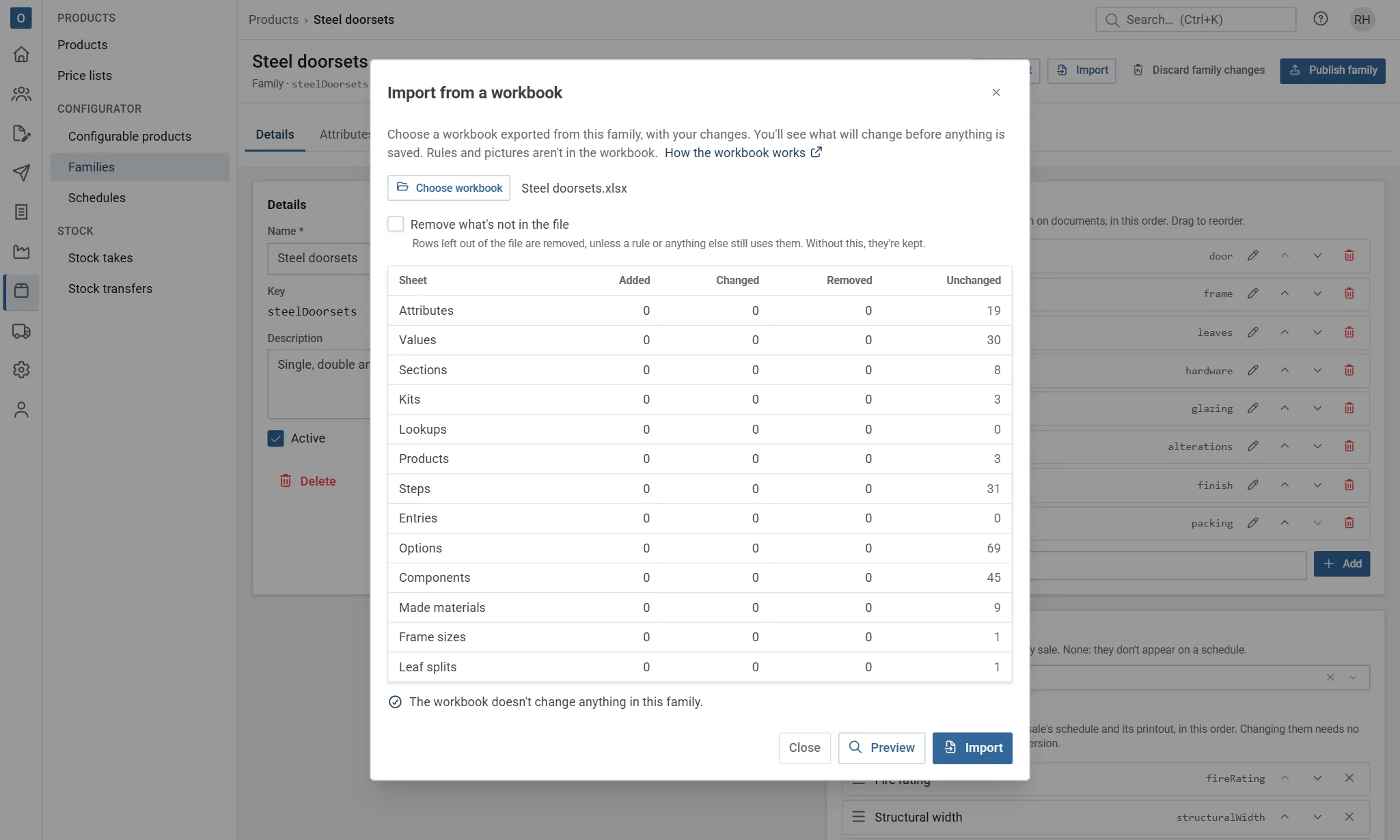Screen dimensions: 1400x840
Task: Open the delivery truck icon in sidebar
Action: tap(21, 331)
